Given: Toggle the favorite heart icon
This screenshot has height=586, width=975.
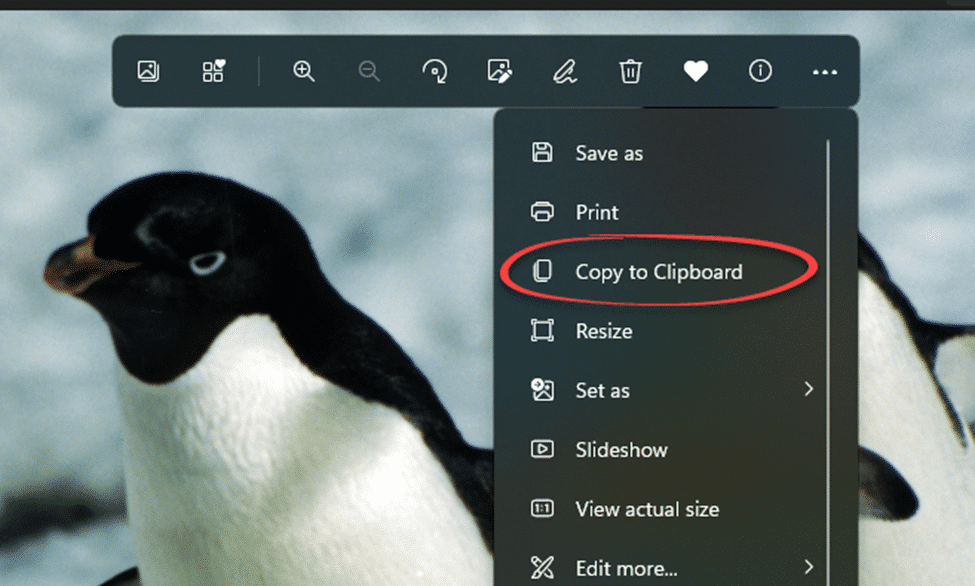Looking at the screenshot, I should point(695,71).
